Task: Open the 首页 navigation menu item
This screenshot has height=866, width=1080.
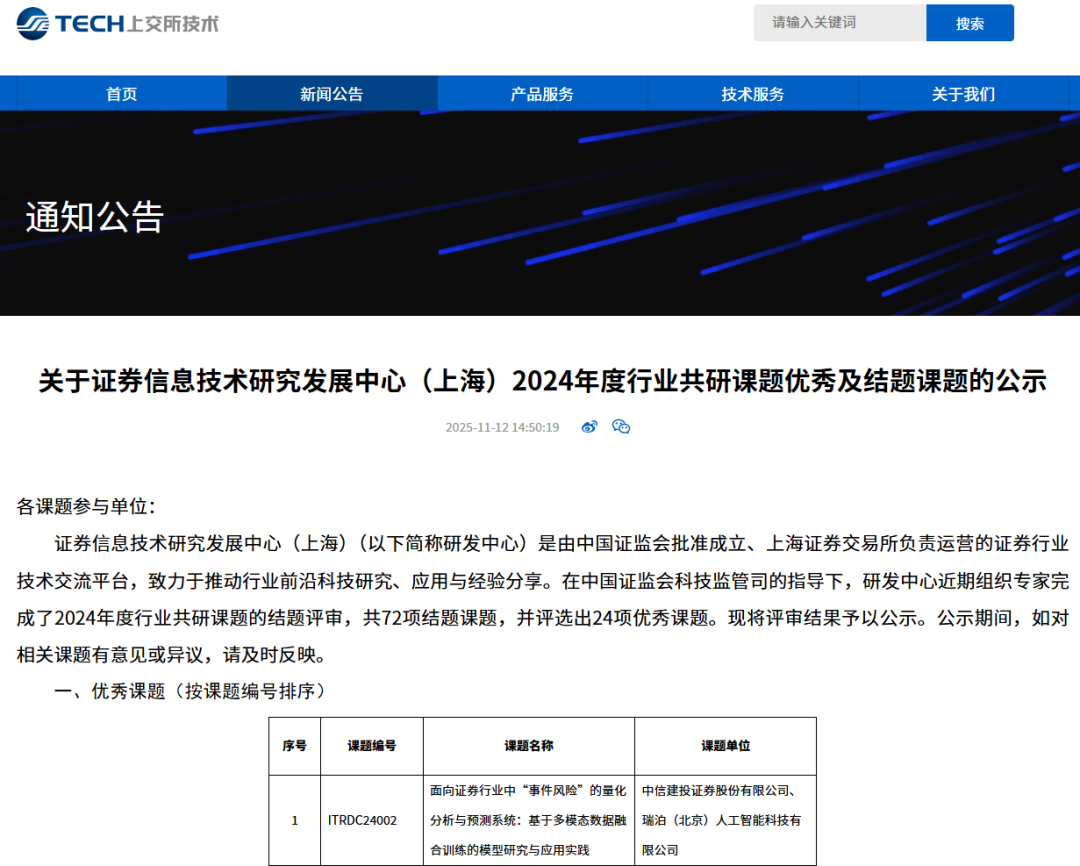Action: click(120, 93)
